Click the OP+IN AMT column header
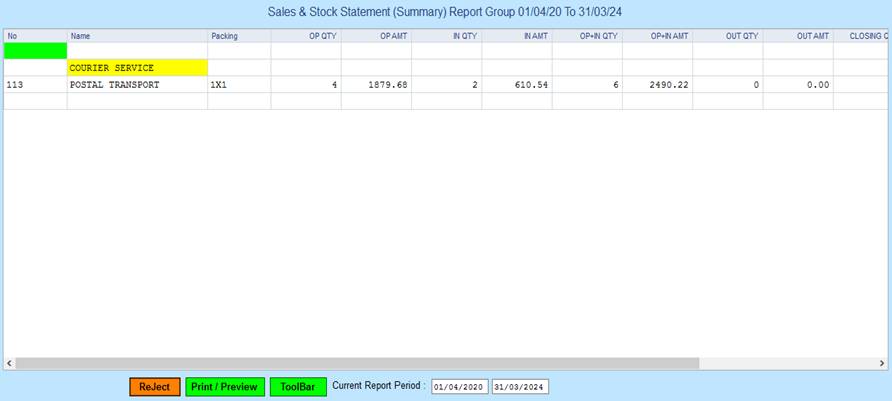Screen dimensions: 892x401 pos(658,36)
